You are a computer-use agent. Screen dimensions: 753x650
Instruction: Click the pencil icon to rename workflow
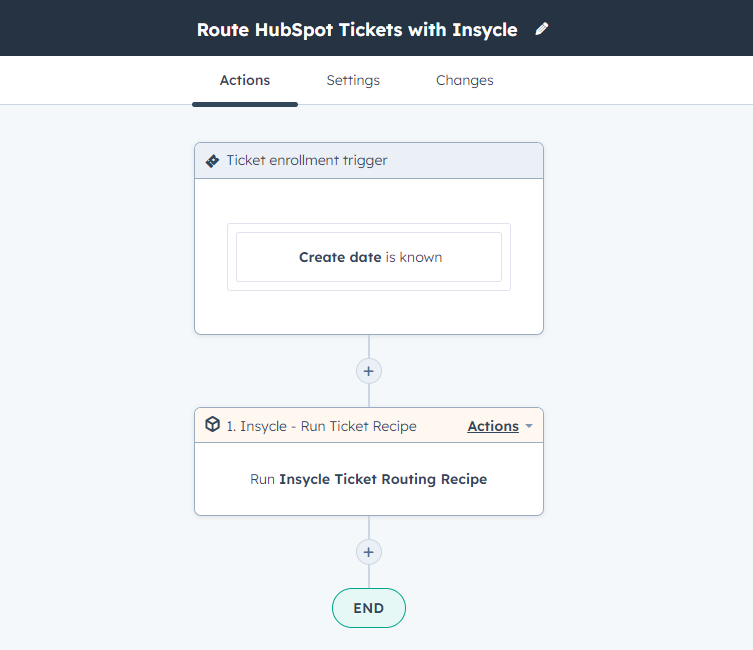(542, 29)
